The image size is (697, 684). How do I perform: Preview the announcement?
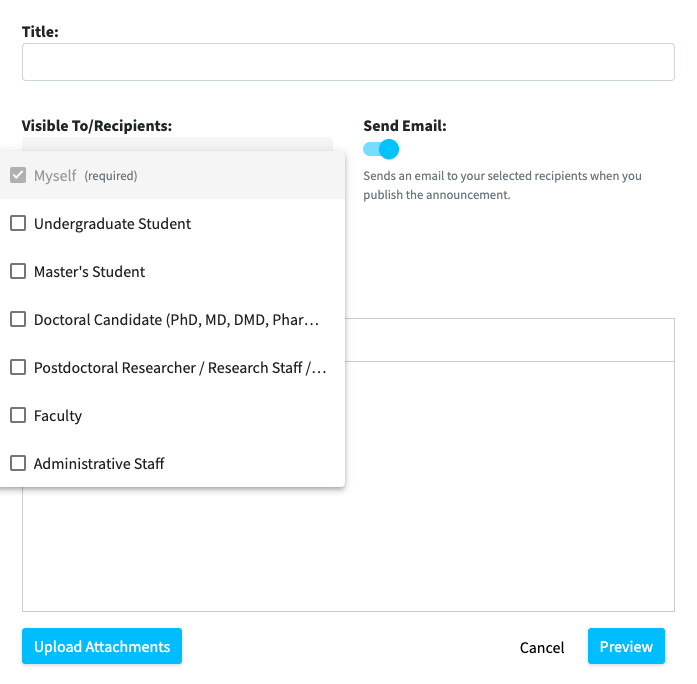click(x=626, y=646)
